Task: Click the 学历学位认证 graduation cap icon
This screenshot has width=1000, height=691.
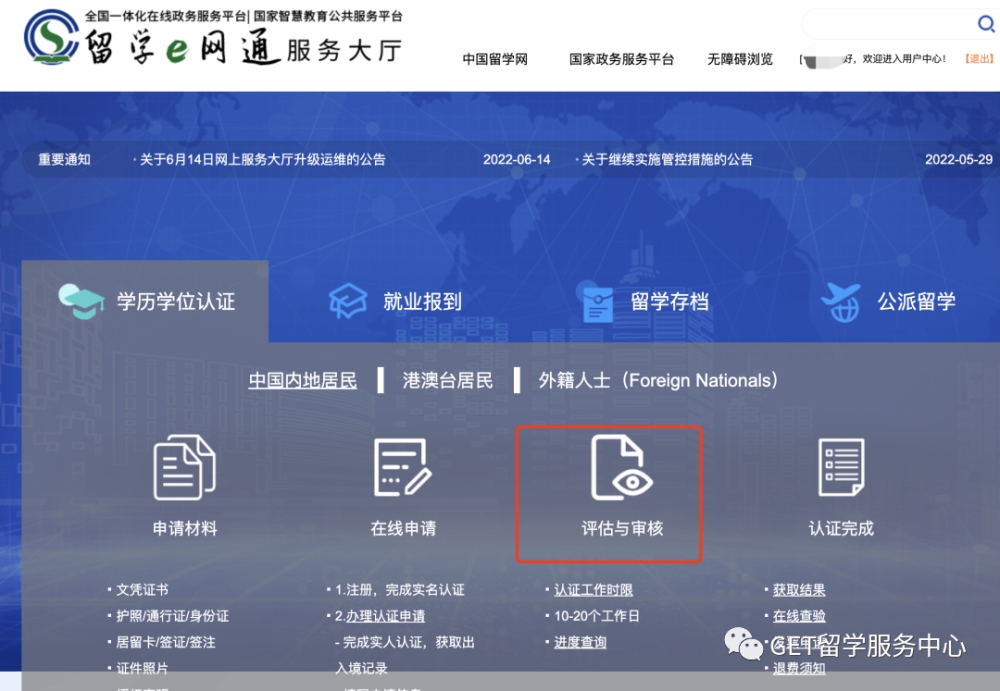Action: tap(81, 301)
